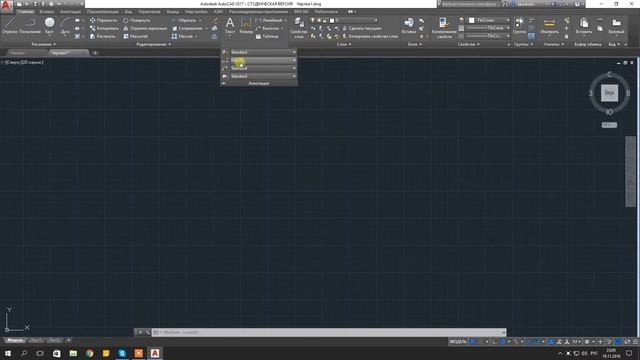Open Skype from the taskbar
This screenshot has height=360, width=640.
coord(122,353)
